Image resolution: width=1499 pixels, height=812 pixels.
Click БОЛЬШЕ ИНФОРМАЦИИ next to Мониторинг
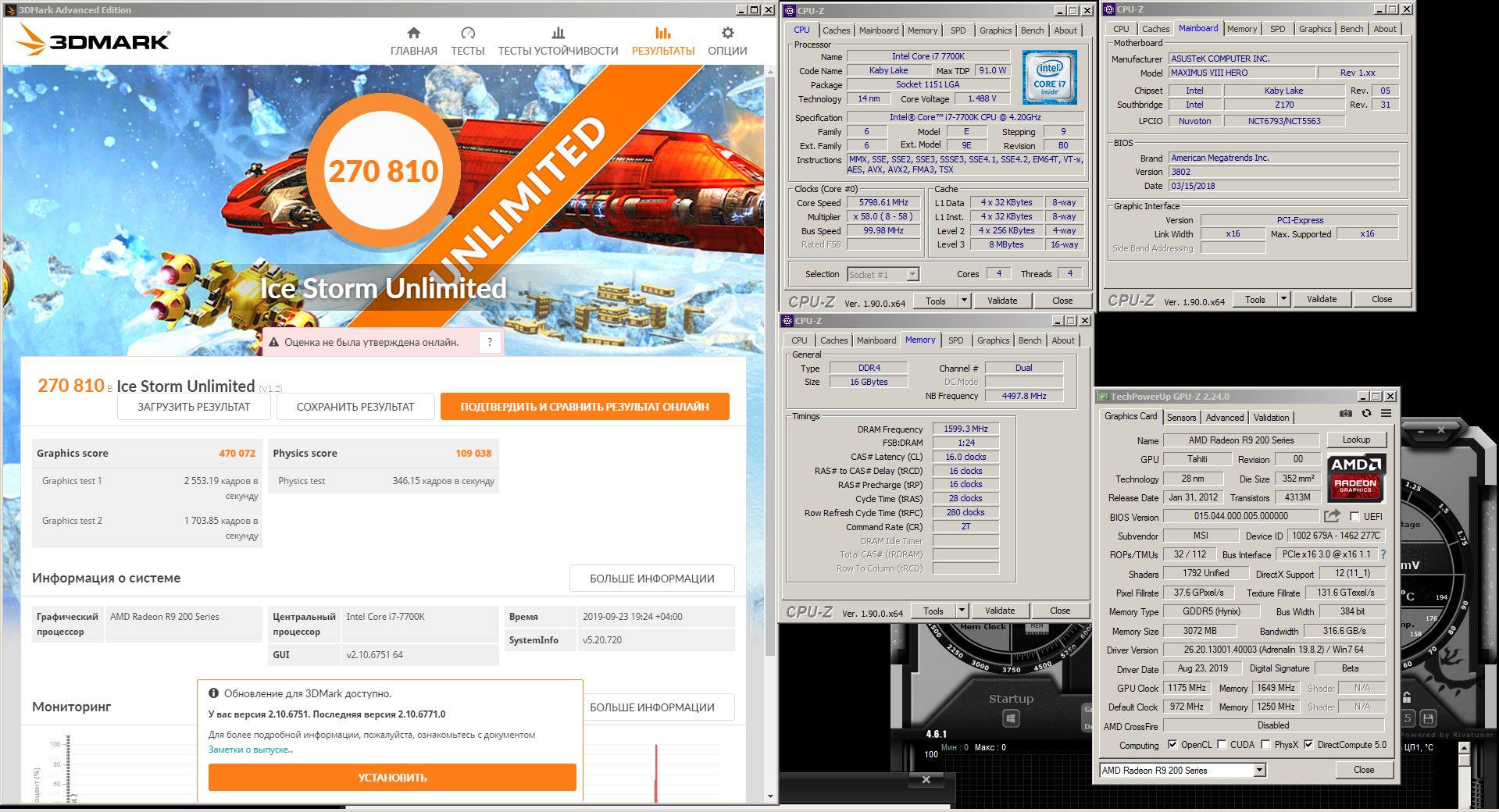[660, 707]
